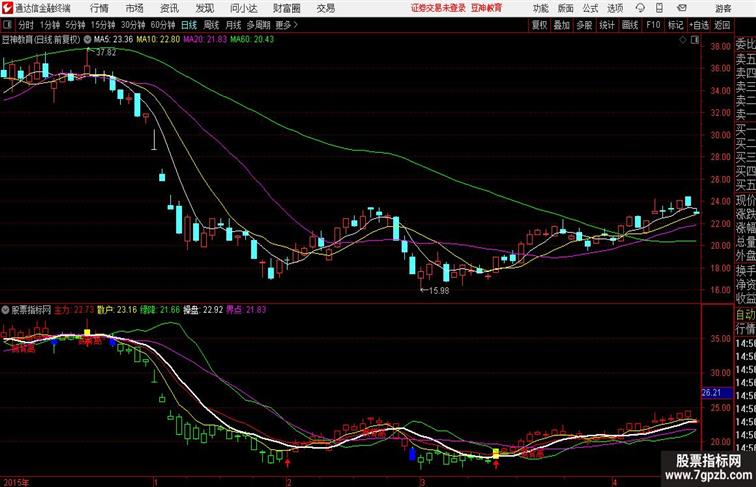This screenshot has height=487, width=756.
Task: Click the 统计 statistics toolbar button
Action: [x=607, y=25]
